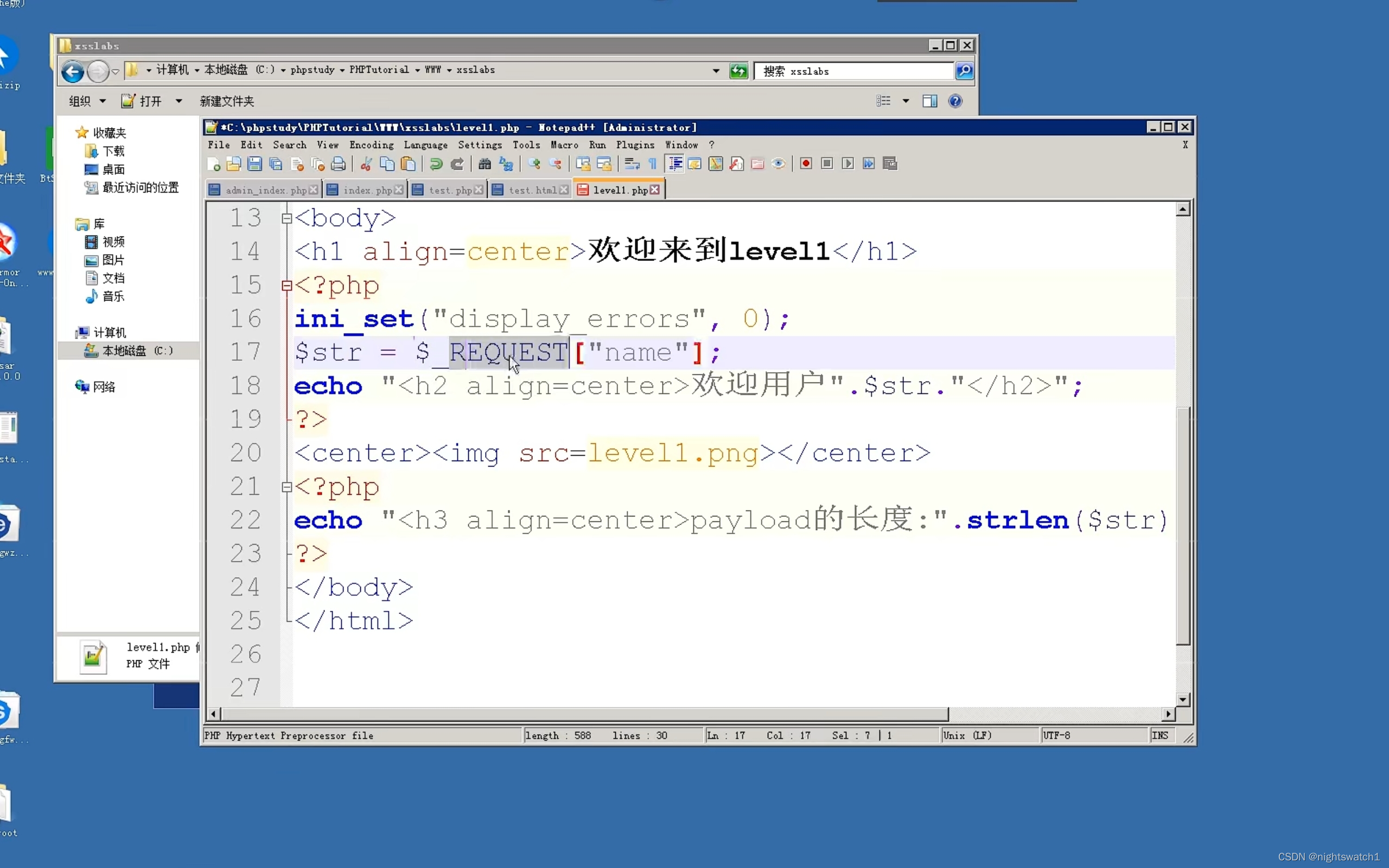Click the Back button in xsslabs Explorer window

click(x=72, y=71)
